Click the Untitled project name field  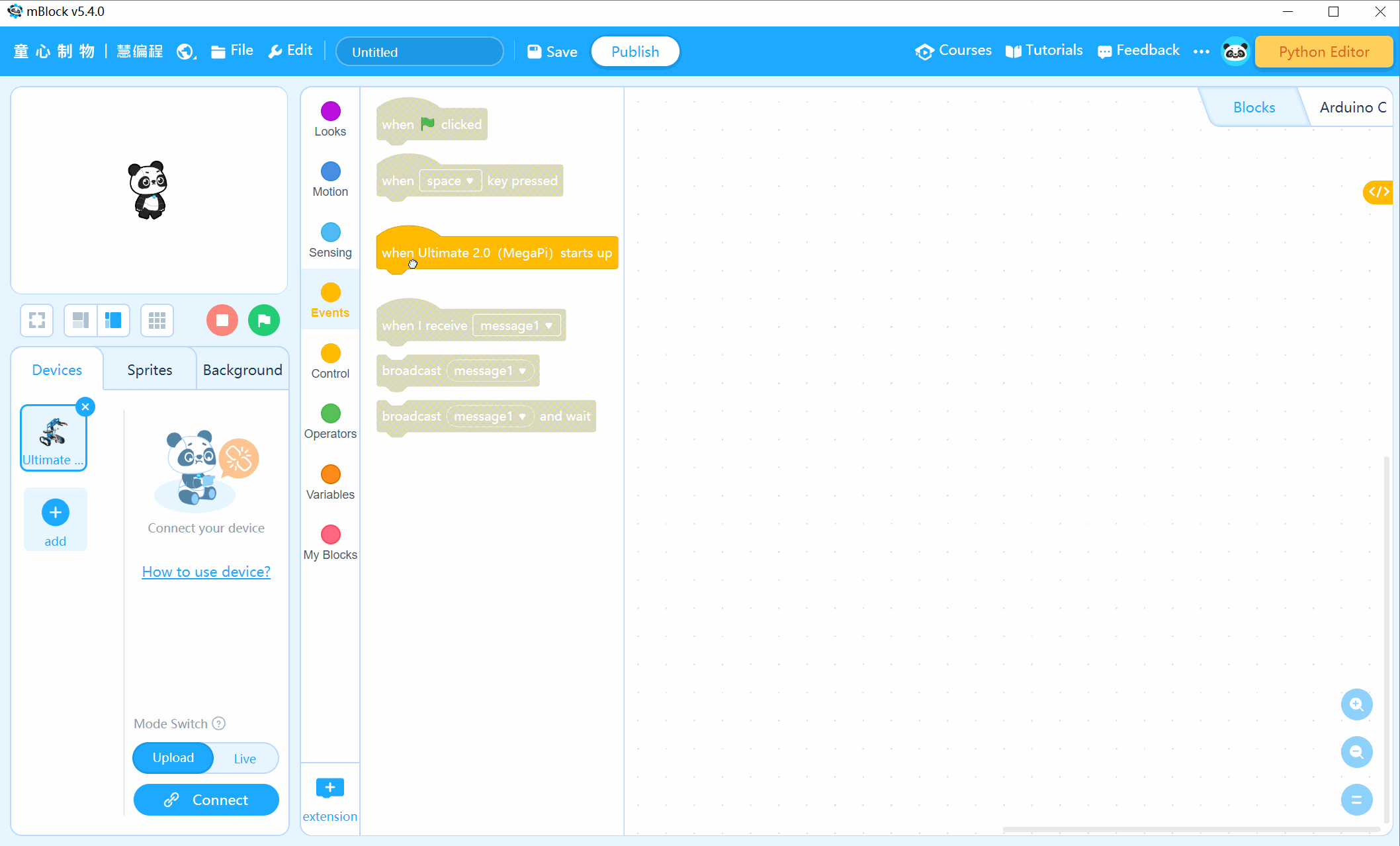(419, 51)
